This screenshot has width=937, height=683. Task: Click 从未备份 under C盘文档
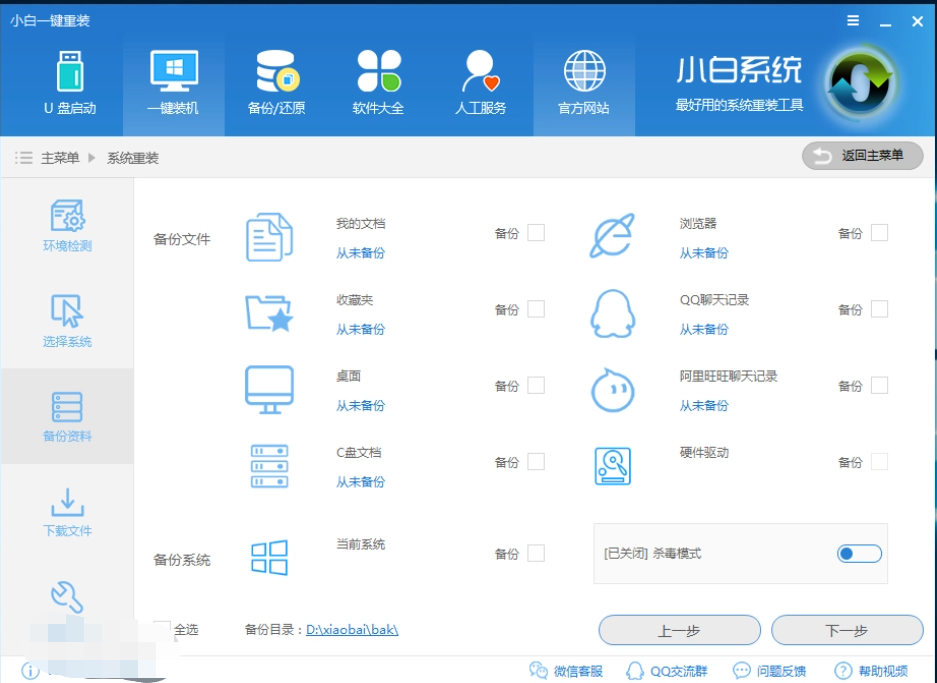coord(360,482)
